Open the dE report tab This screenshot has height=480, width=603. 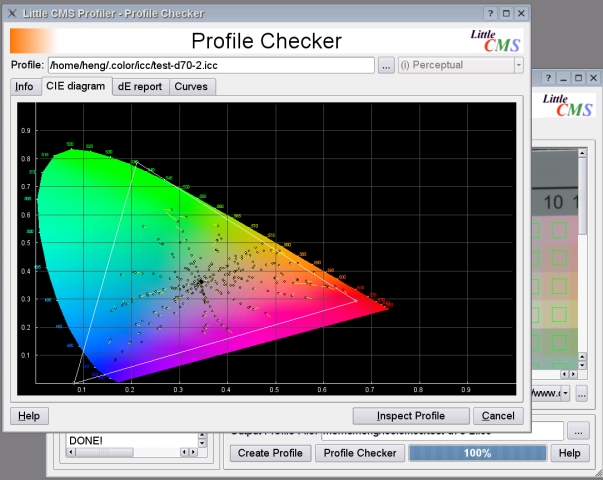[x=140, y=87]
